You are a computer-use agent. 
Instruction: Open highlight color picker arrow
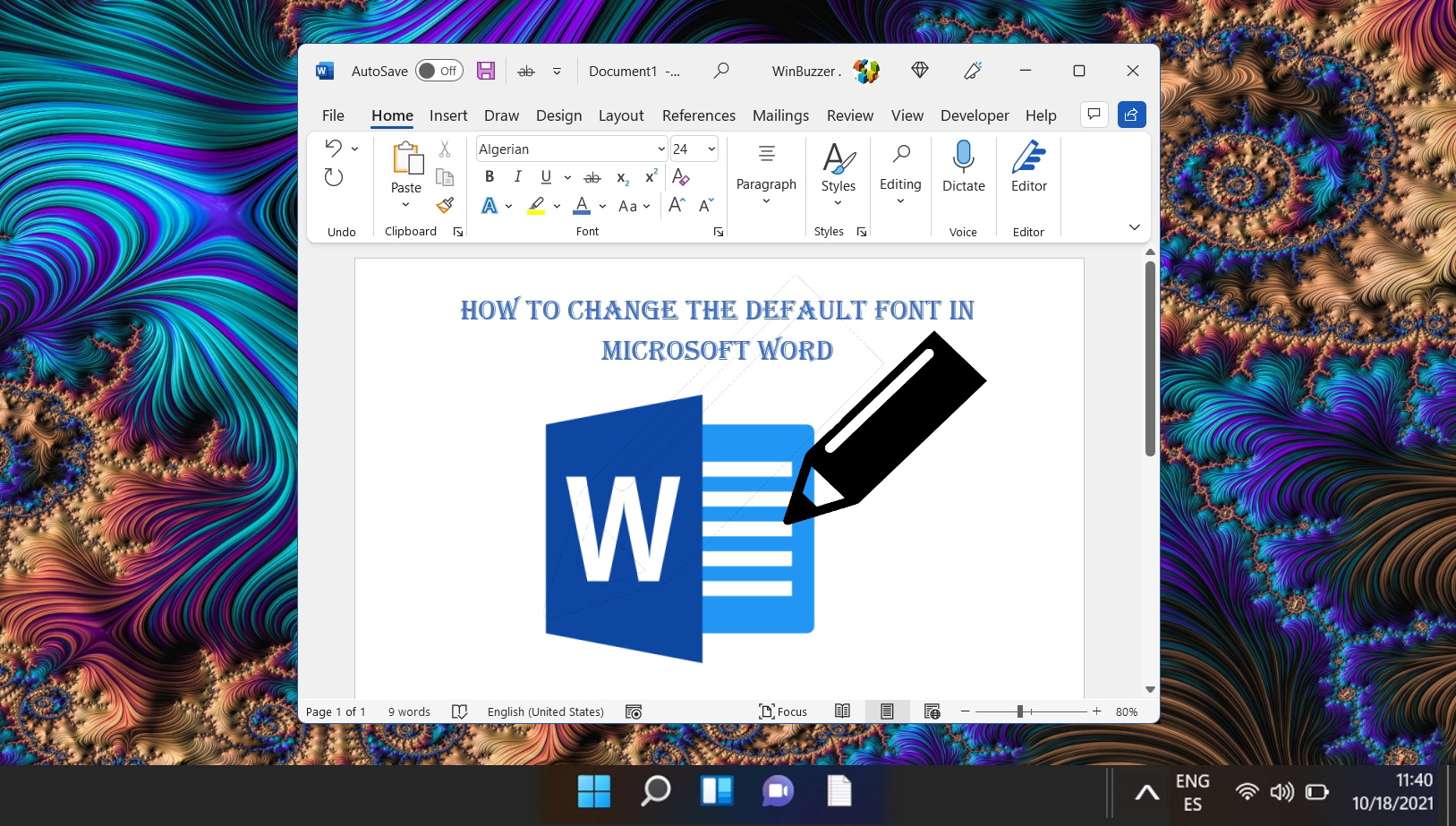pos(557,206)
